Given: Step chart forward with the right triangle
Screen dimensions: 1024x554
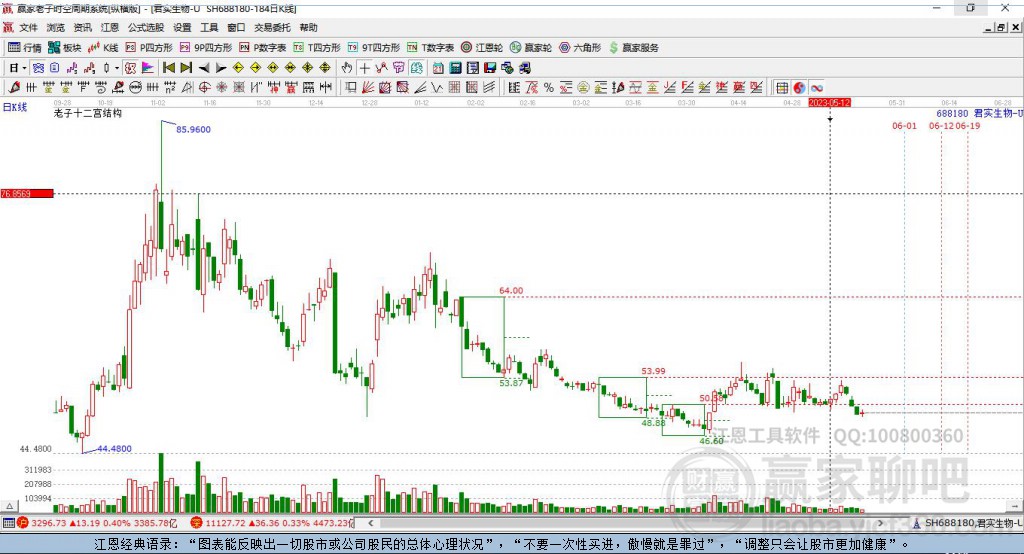Looking at the screenshot, I should [221, 67].
